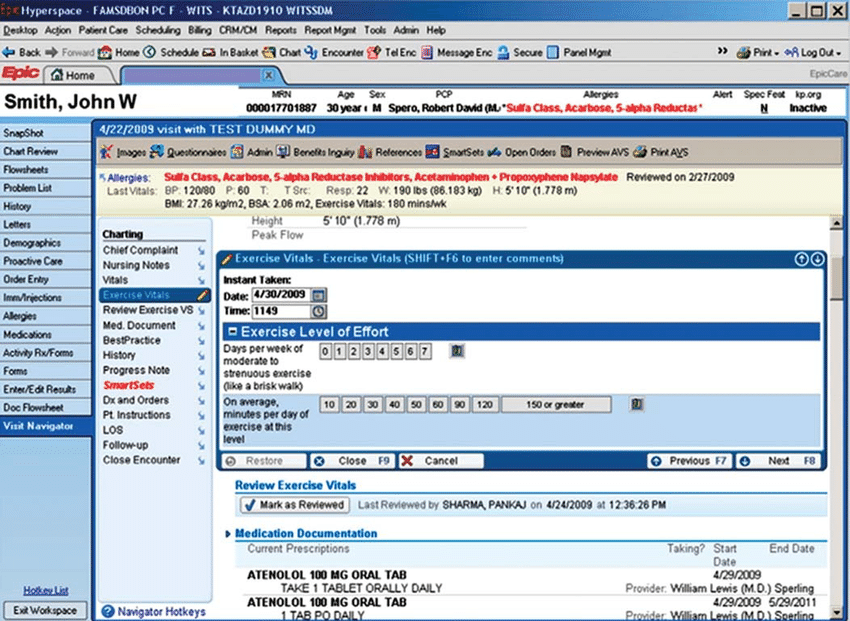
Task: Go to Previous F7 section
Action: pyautogui.click(x=689, y=461)
